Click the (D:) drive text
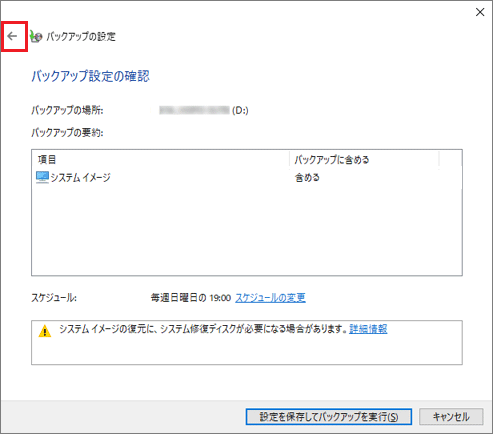This screenshot has width=493, height=434. 240,110
